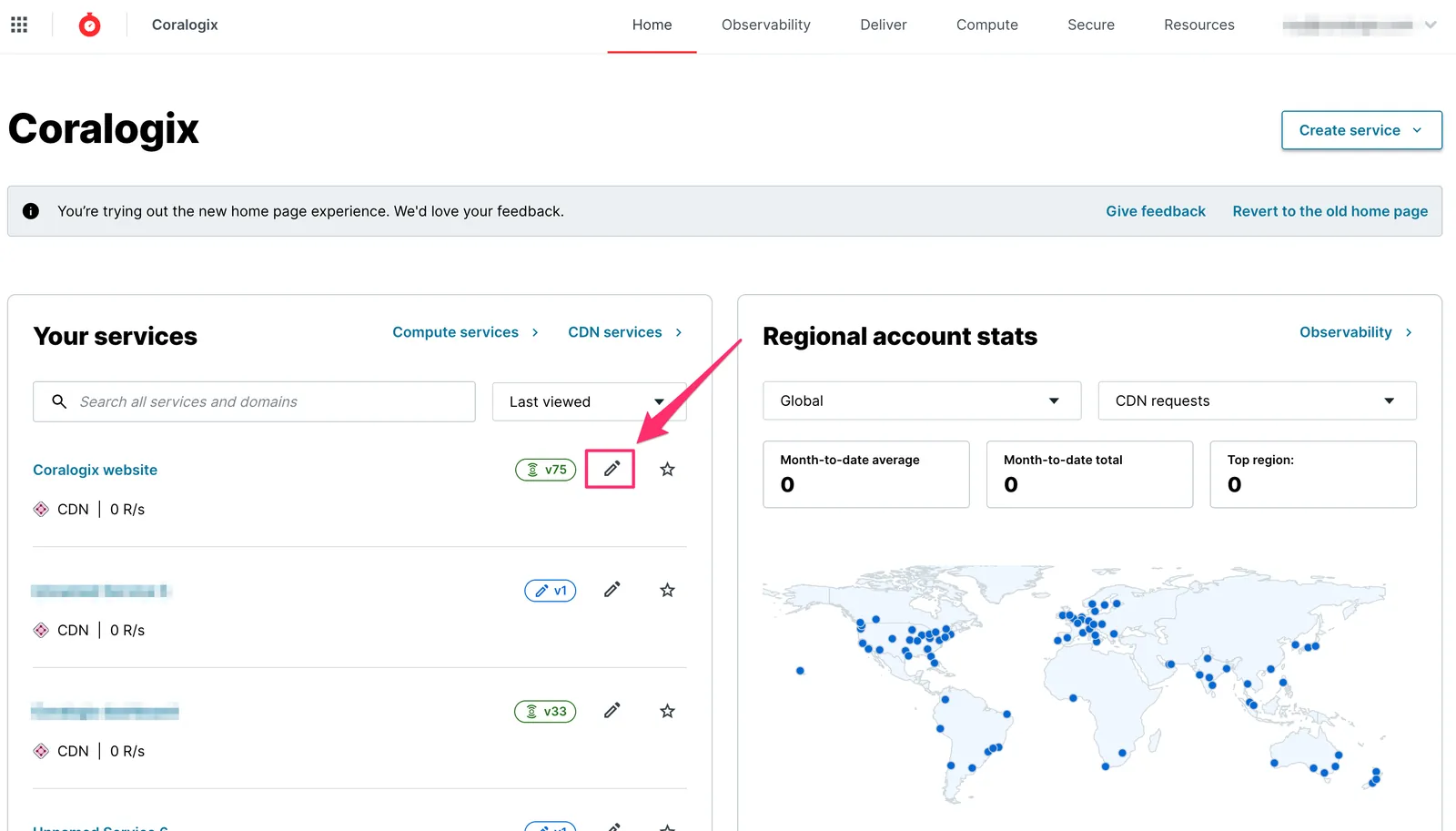Focus the Search all services and domains field
Screen dimensions: 1456x831
point(254,401)
